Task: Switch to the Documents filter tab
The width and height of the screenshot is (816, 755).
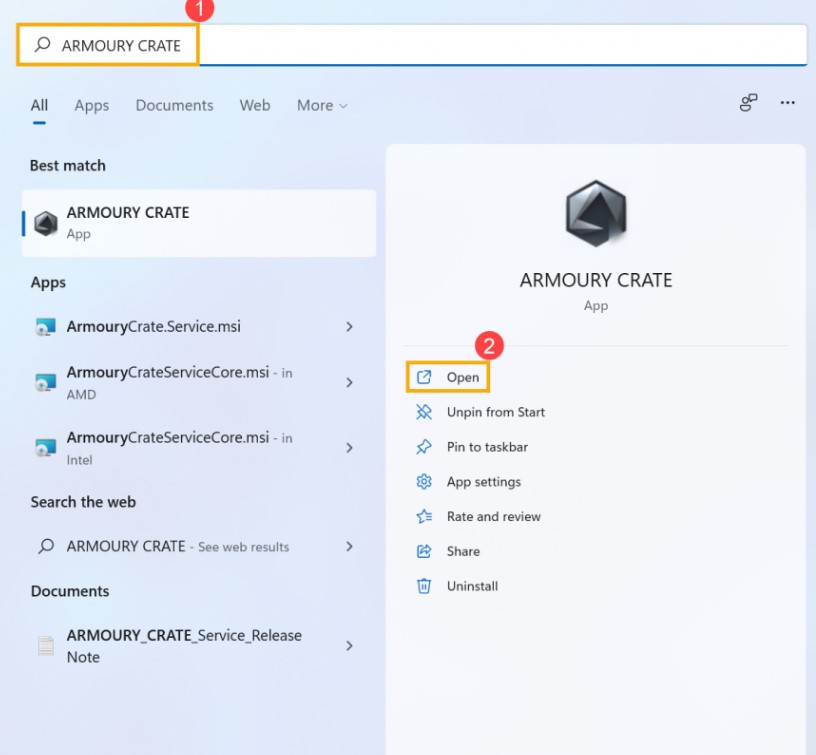Action: coord(174,105)
